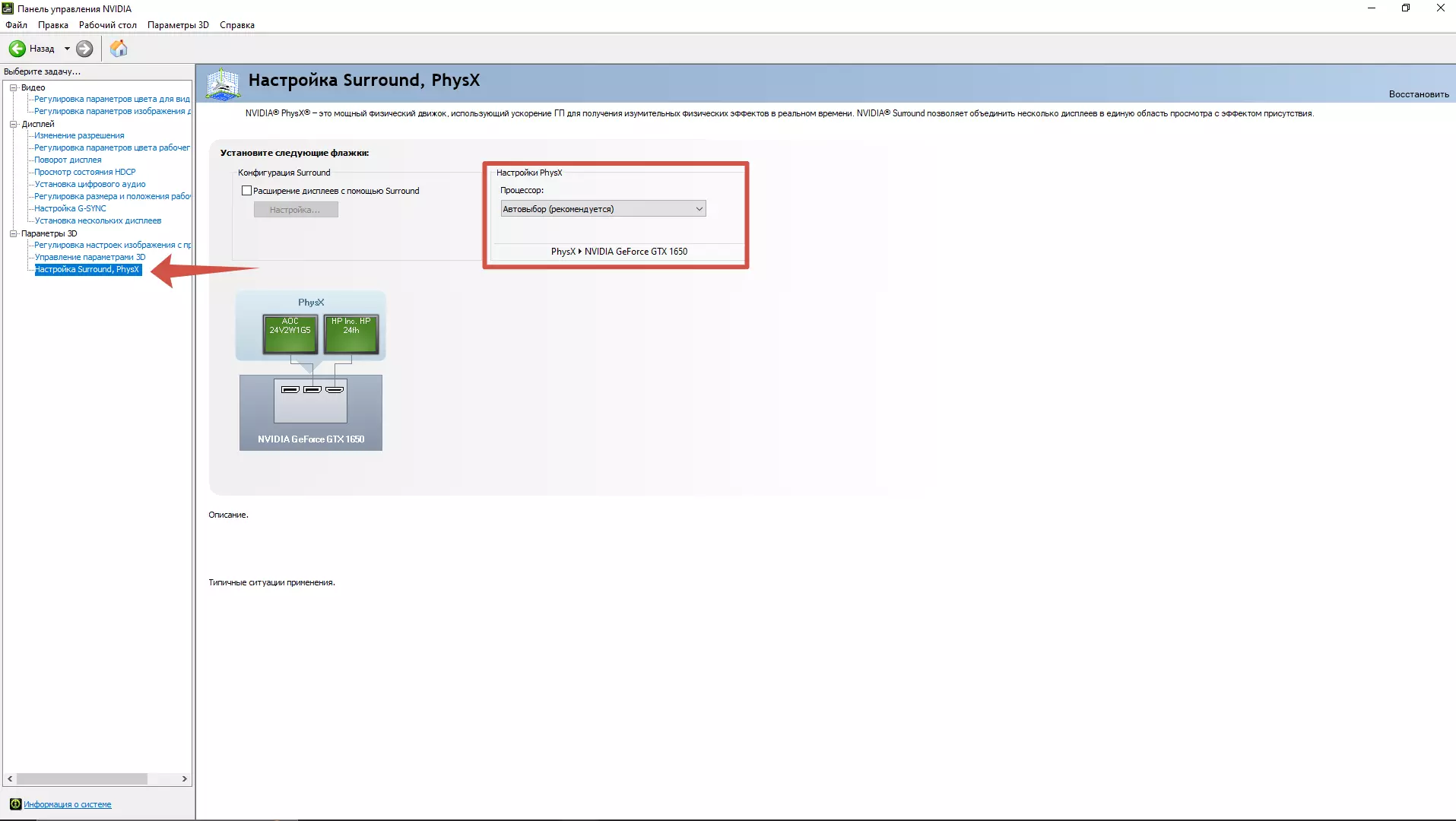Viewport: 1456px width, 821px height.
Task: Click the scroll left arrow in task pane
Action: [10, 779]
